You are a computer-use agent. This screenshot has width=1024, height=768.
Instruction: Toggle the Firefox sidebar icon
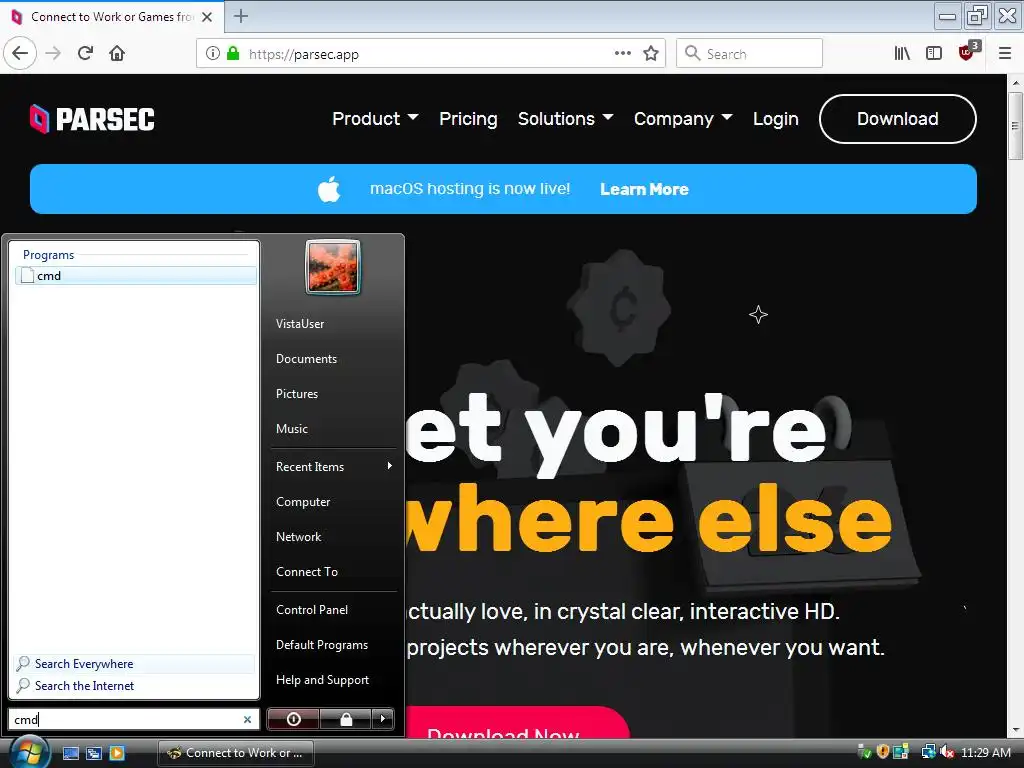click(934, 53)
